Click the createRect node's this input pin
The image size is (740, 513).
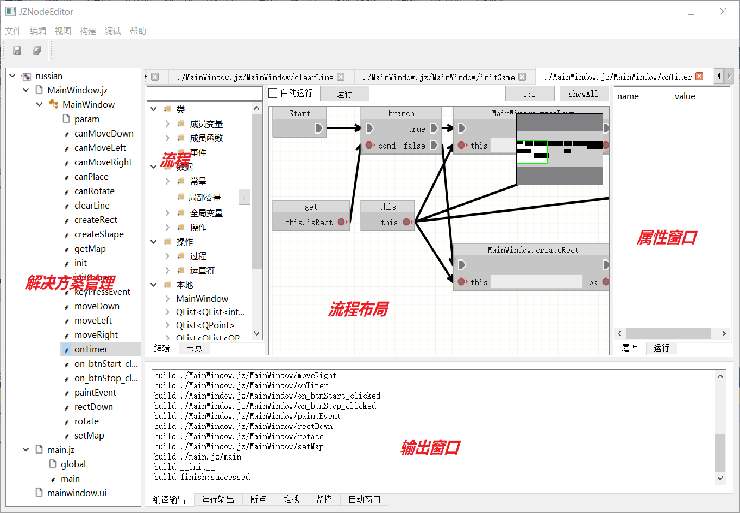coord(462,282)
